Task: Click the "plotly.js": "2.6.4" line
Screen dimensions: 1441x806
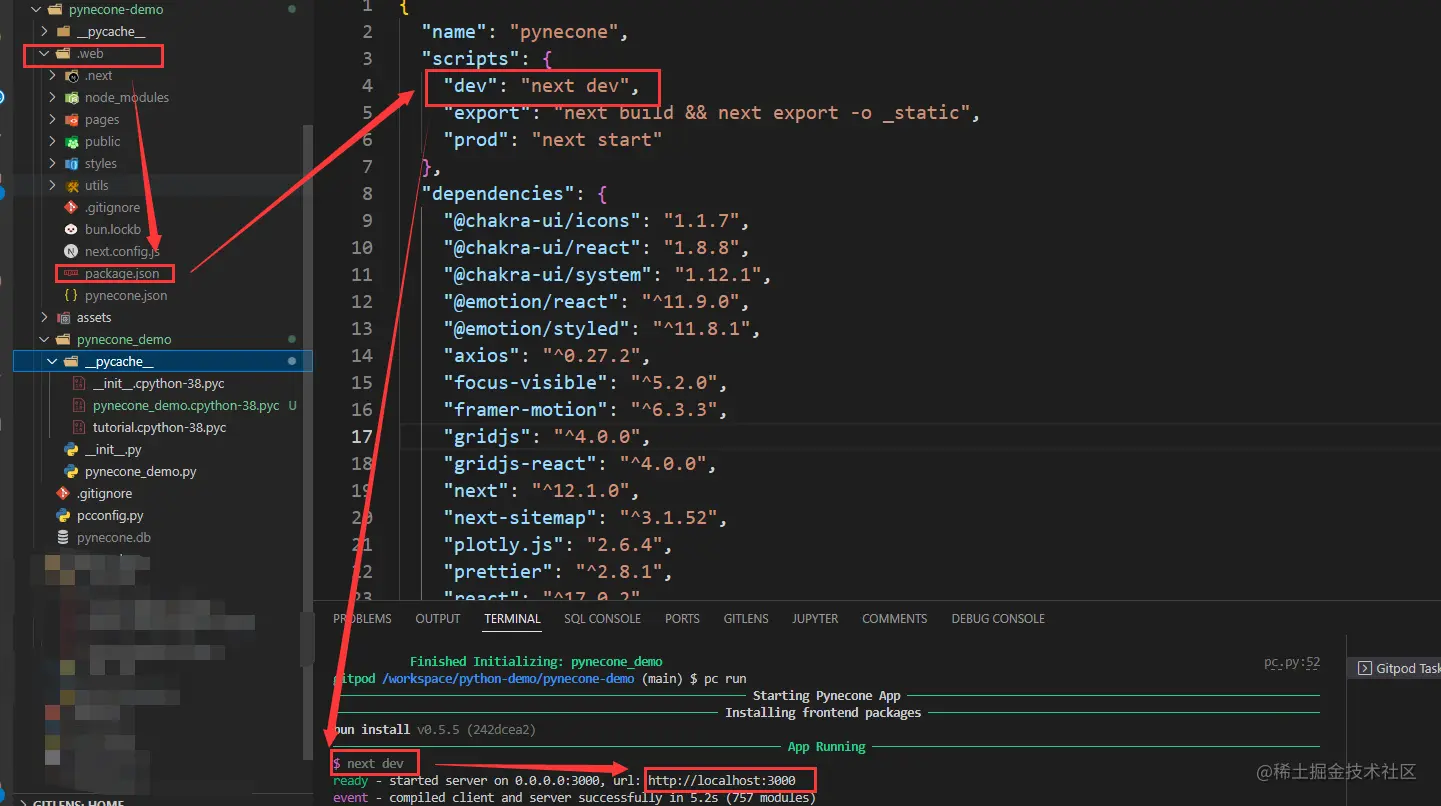Action: (x=558, y=545)
